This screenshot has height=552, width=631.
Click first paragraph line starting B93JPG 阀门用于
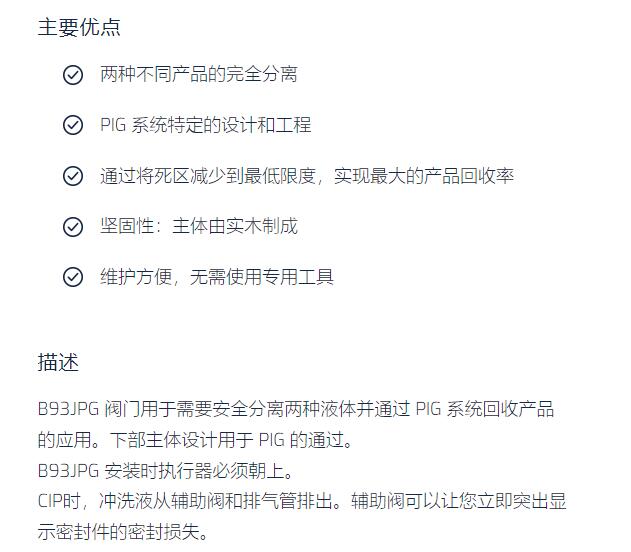point(296,409)
